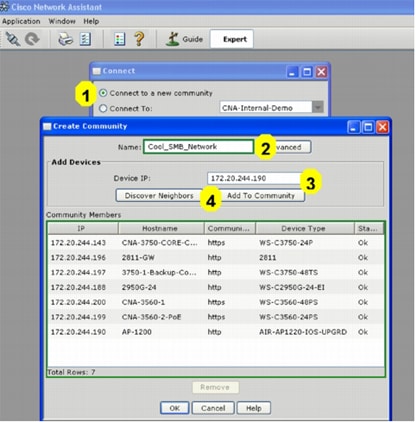This screenshot has width=416, height=422.
Task: Click the Discover Neighbors button
Action: 159,195
